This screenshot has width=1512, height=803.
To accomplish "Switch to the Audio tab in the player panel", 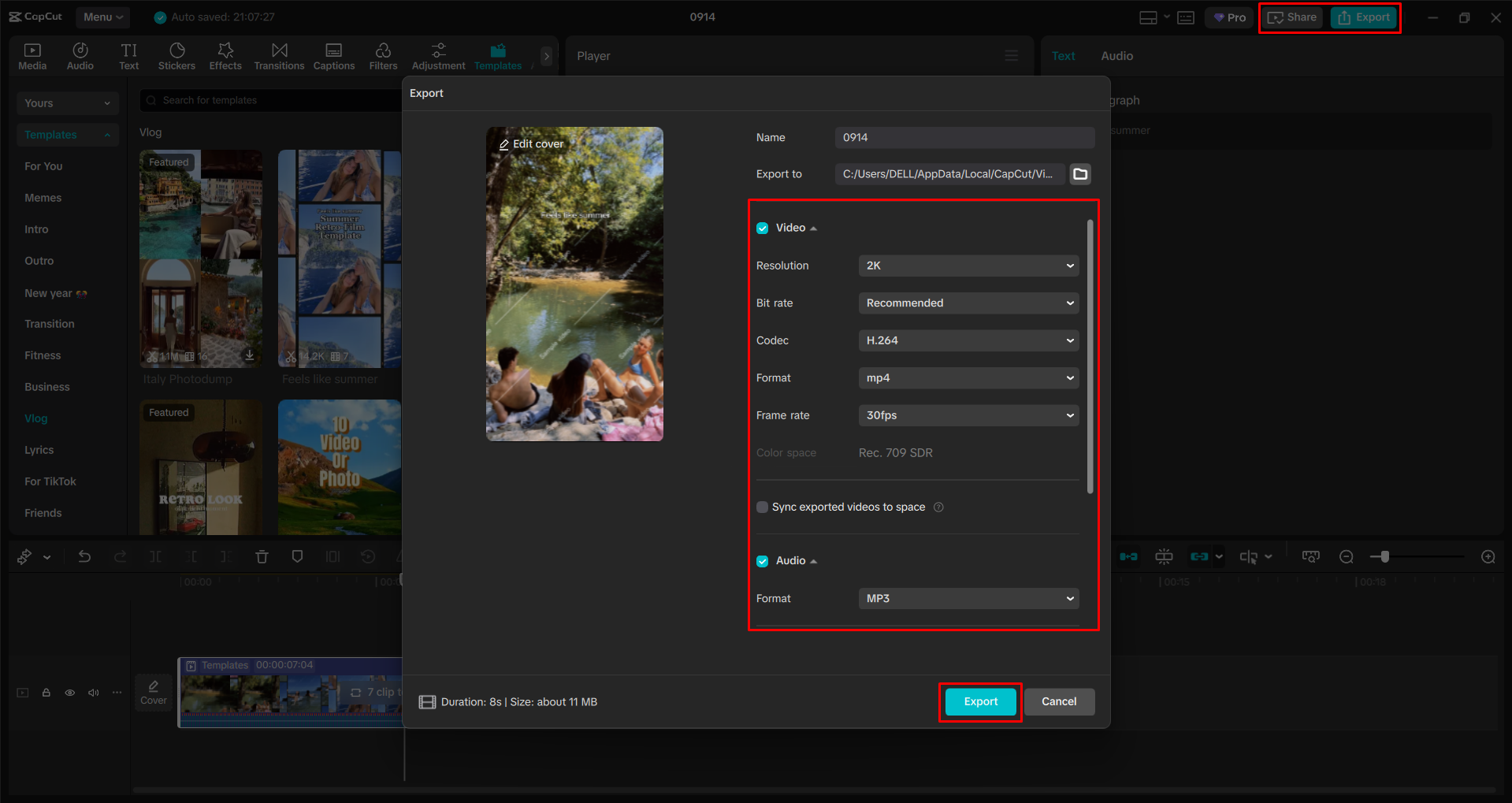I will pos(1116,55).
